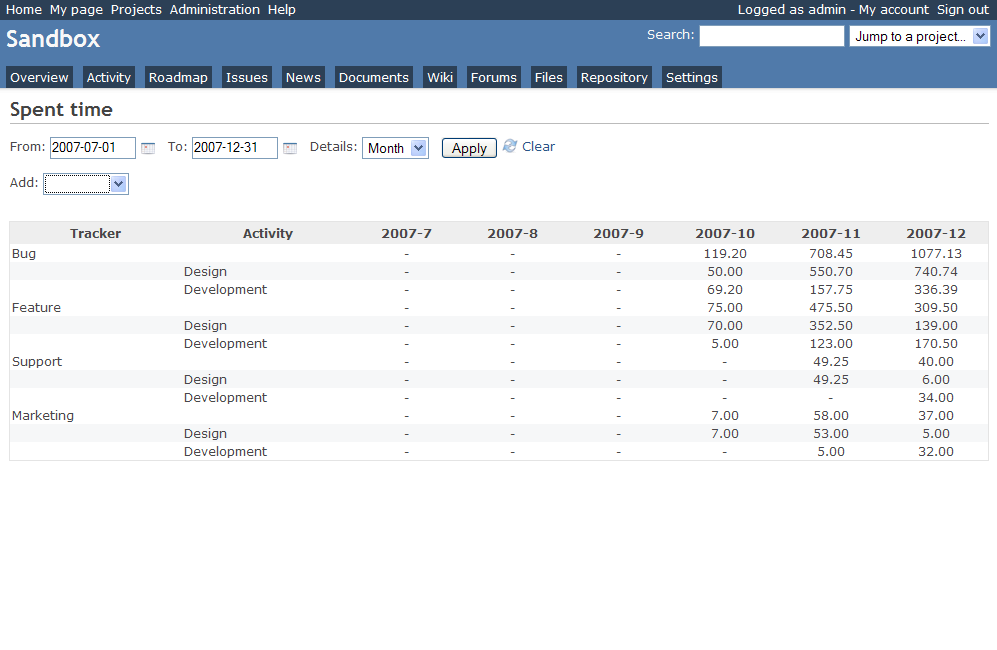Click the 352.50 value cell
This screenshot has width=997, height=650.
[830, 326]
